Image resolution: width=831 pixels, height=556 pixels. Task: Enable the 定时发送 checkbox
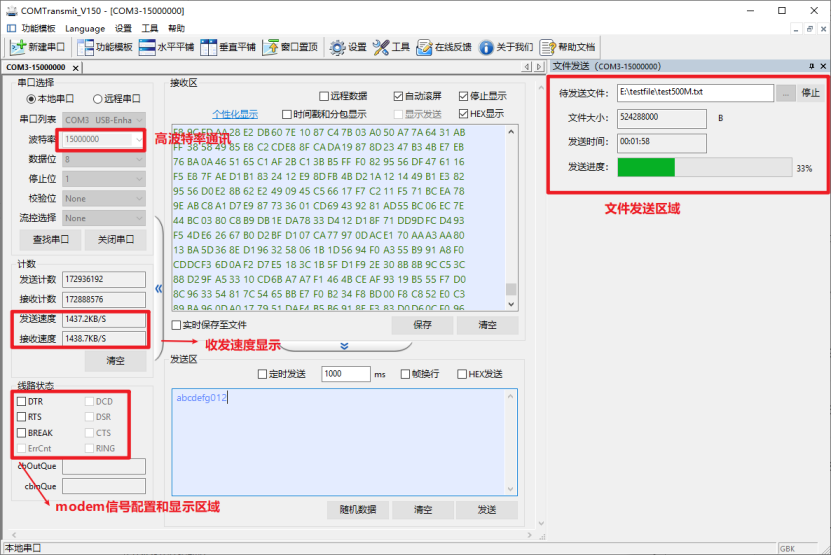click(x=262, y=374)
